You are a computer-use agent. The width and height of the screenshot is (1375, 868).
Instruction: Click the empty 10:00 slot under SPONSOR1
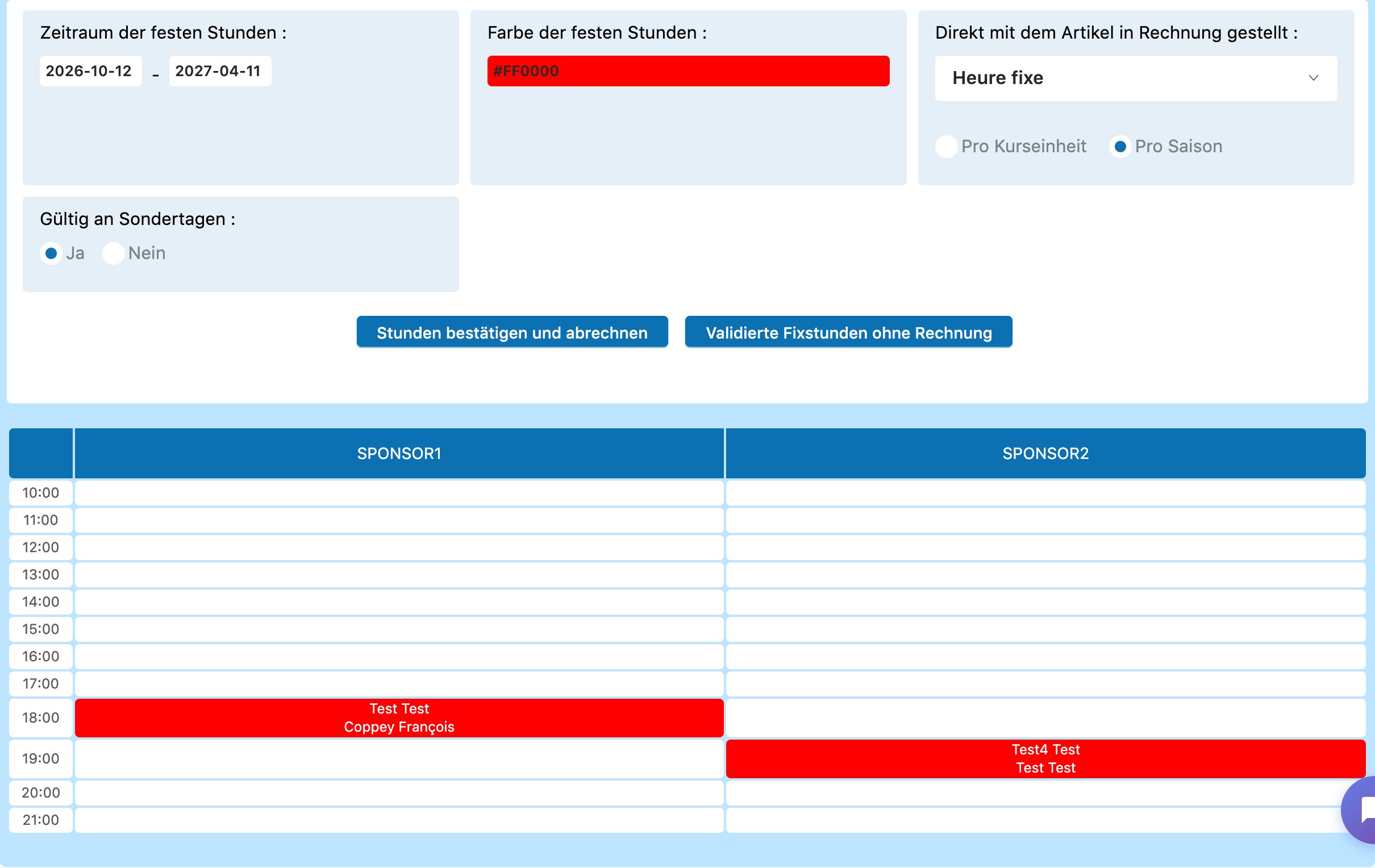coord(399,493)
